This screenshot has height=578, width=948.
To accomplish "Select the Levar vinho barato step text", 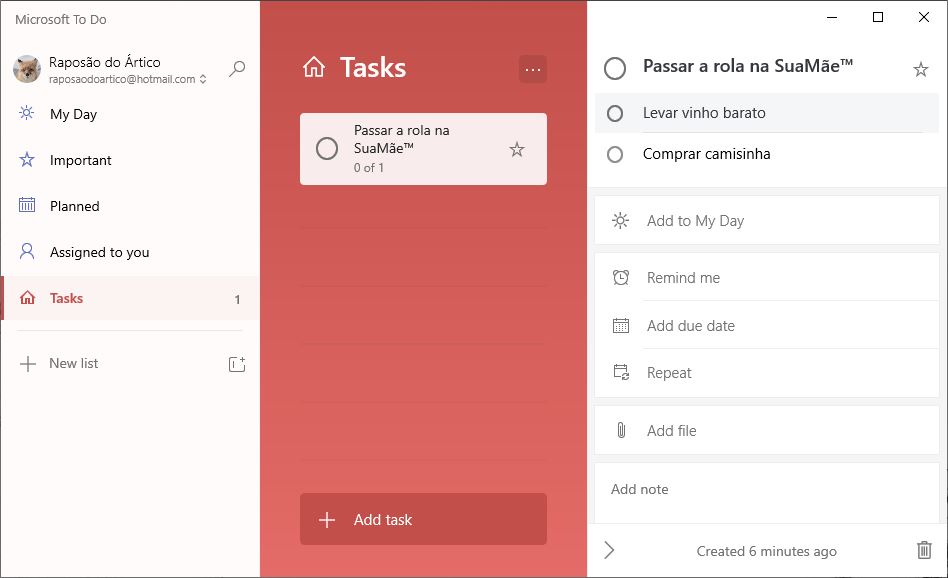I will point(704,113).
